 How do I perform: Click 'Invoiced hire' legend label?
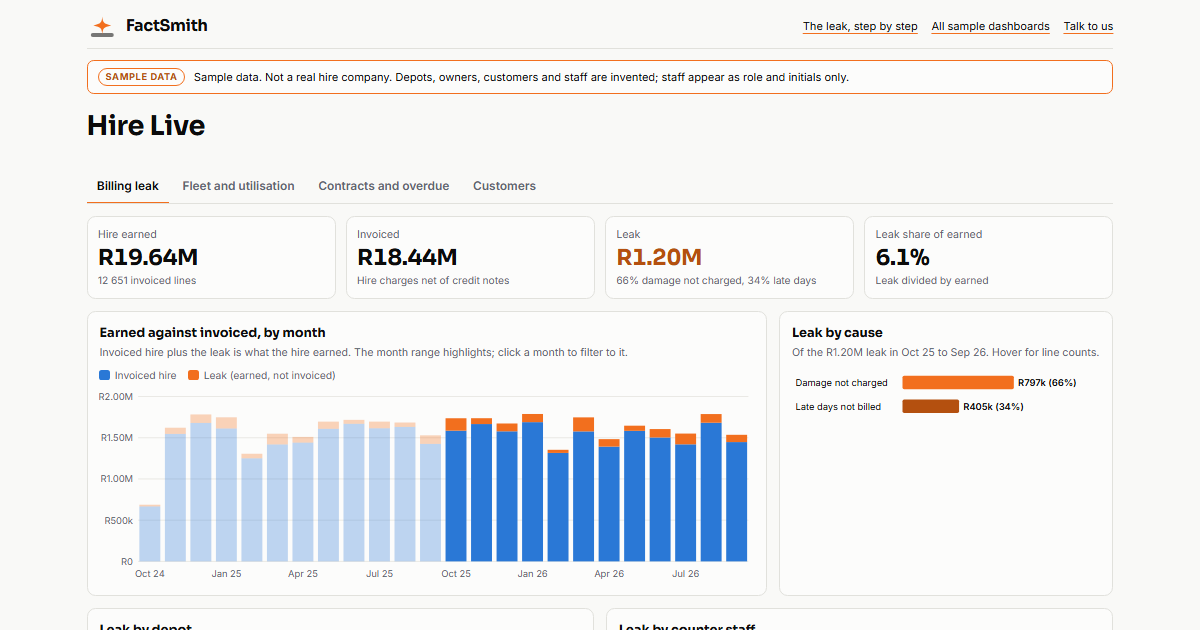146,376
